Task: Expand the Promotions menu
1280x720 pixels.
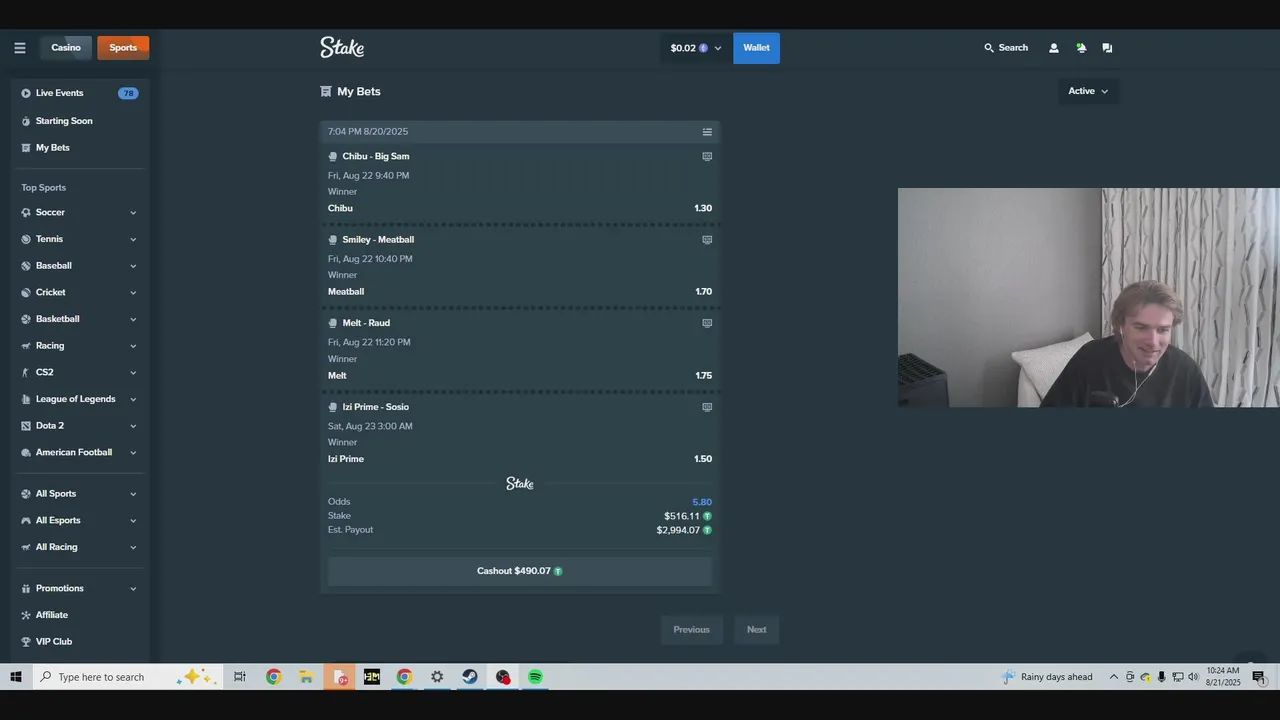Action: [x=133, y=589]
